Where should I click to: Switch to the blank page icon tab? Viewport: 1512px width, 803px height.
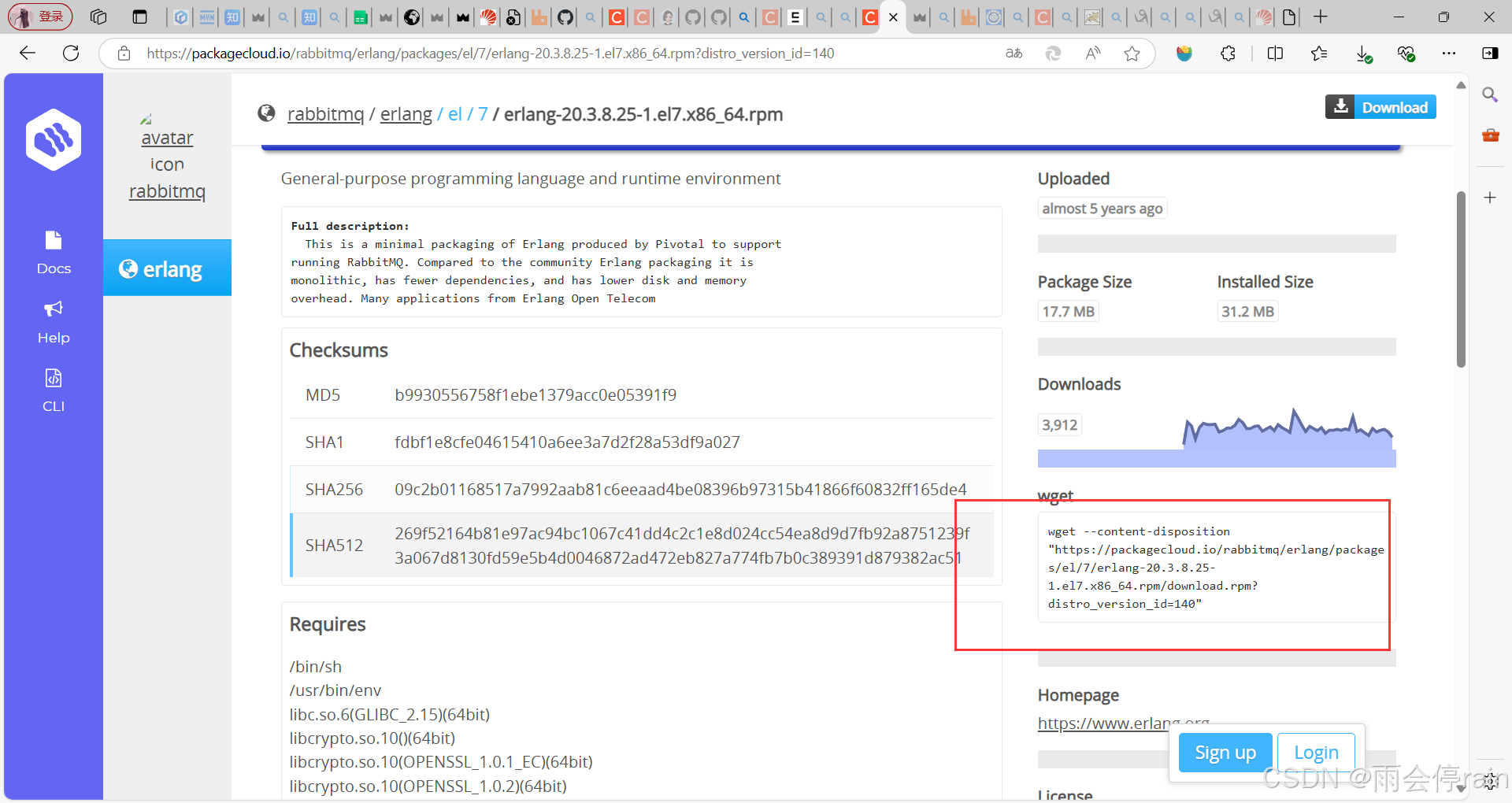pyautogui.click(x=1289, y=17)
